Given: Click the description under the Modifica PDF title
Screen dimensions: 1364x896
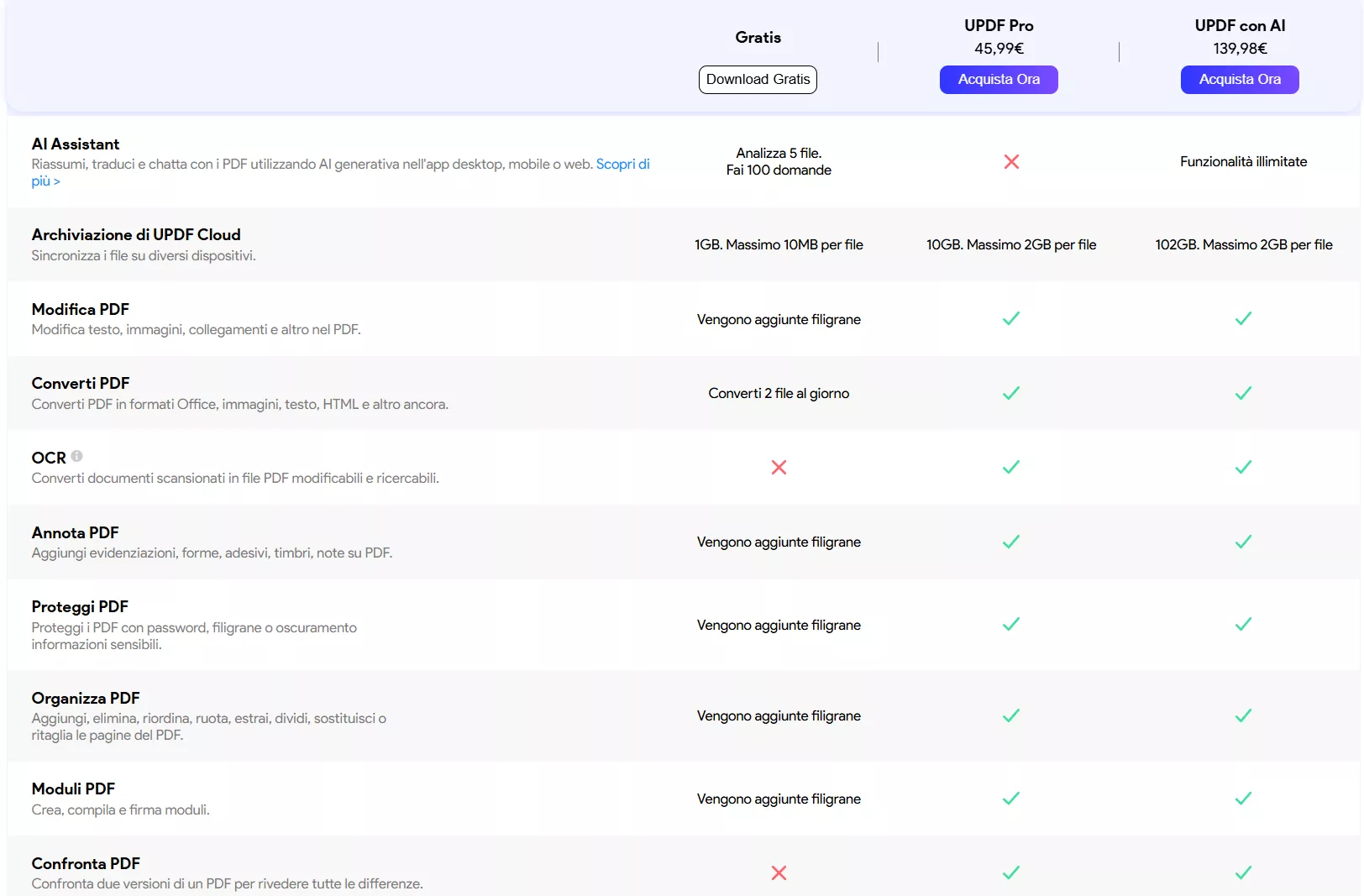Looking at the screenshot, I should coord(197,329).
